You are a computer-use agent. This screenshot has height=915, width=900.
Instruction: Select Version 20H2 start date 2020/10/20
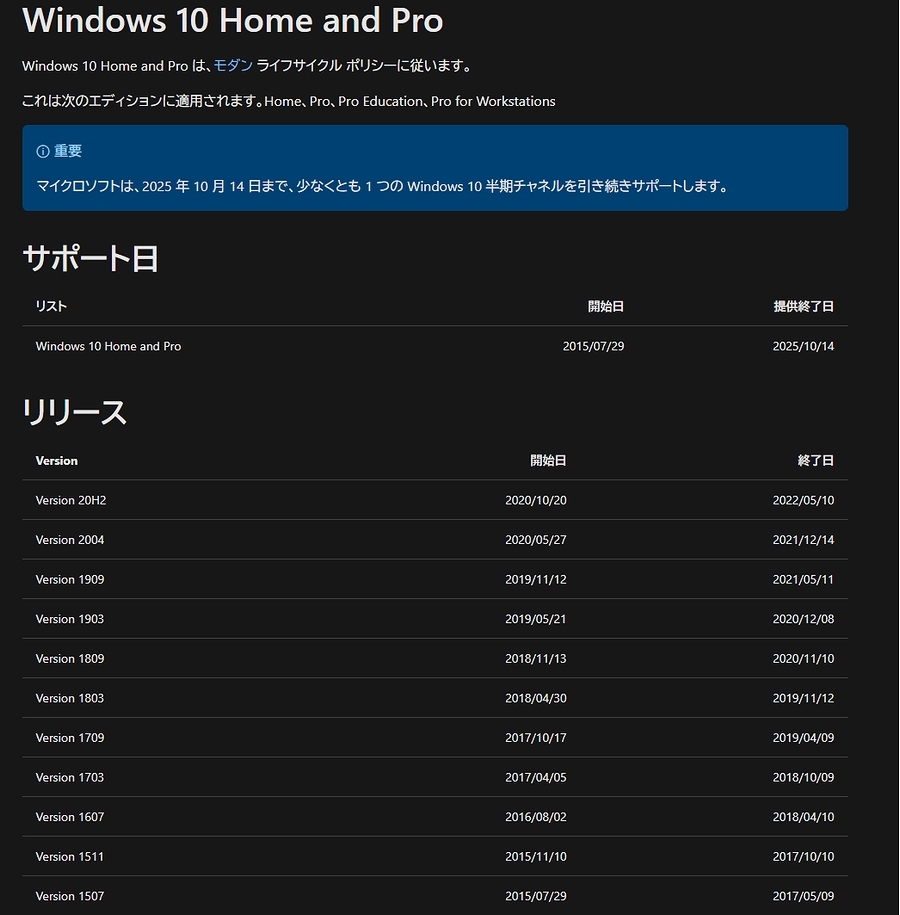coord(536,500)
